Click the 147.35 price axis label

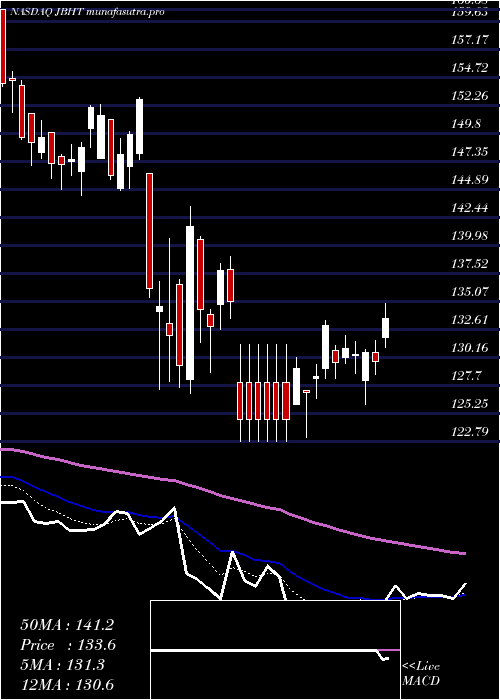(x=468, y=152)
